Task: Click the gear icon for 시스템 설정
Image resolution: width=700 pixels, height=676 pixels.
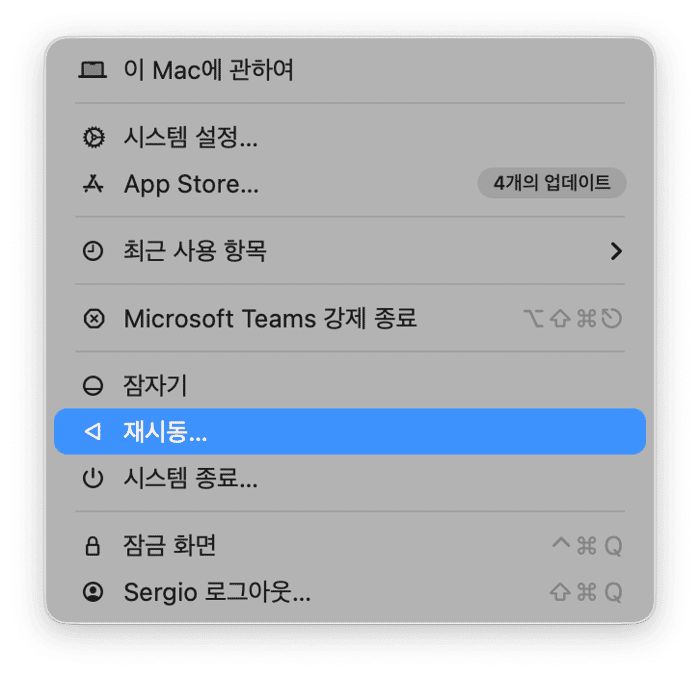Action: pyautogui.click(x=93, y=138)
